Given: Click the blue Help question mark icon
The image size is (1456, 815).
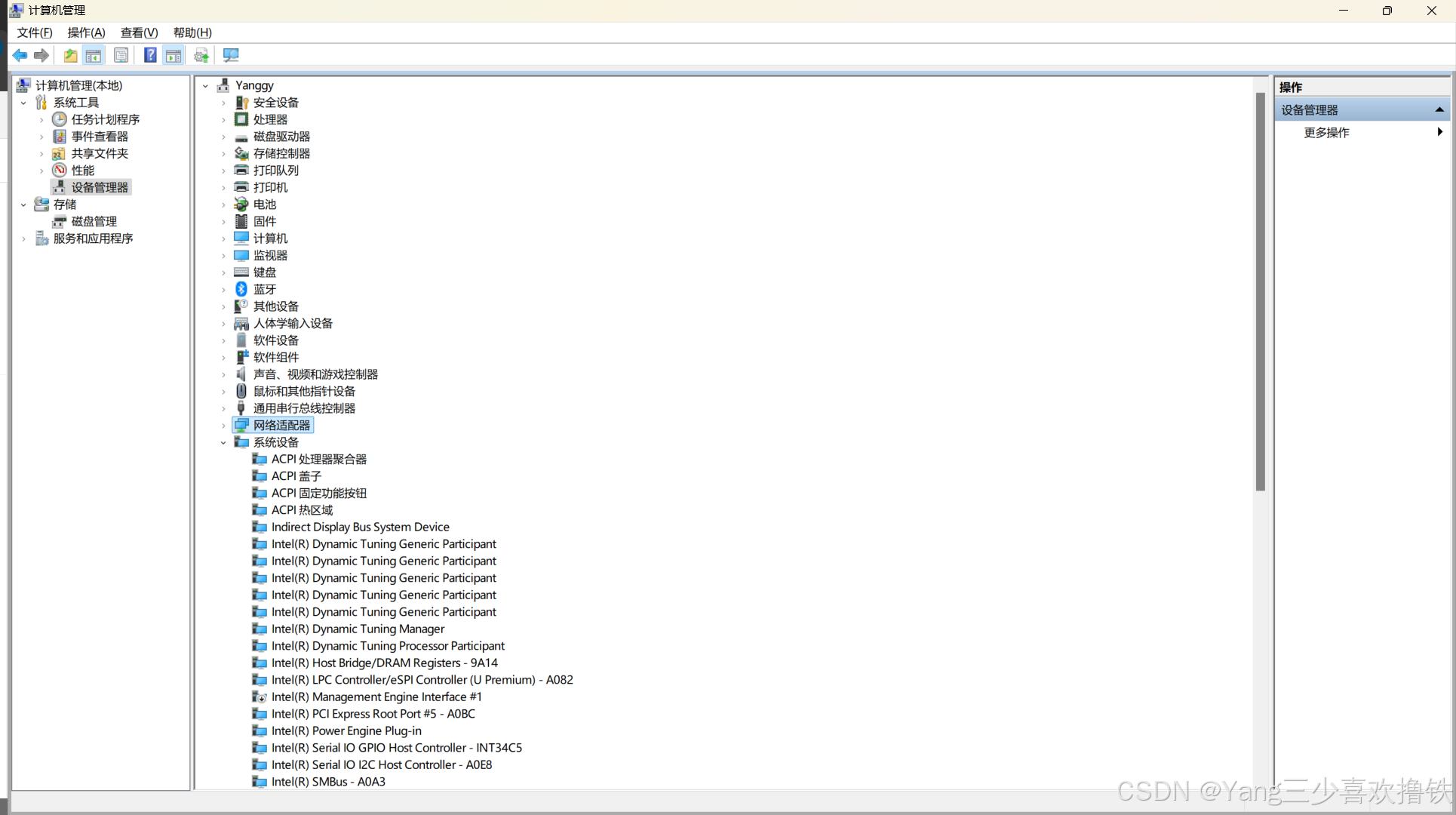Looking at the screenshot, I should (x=150, y=55).
